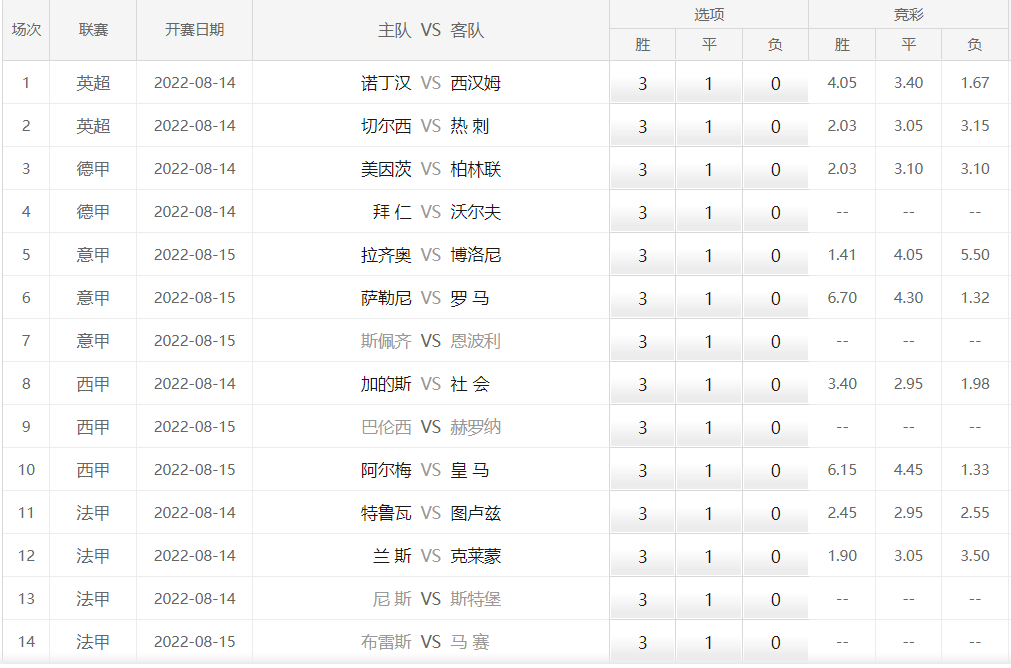1011x668 pixels.
Task: Pick draw option 1 for 切尔西 vs 热刺
Action: (x=709, y=126)
